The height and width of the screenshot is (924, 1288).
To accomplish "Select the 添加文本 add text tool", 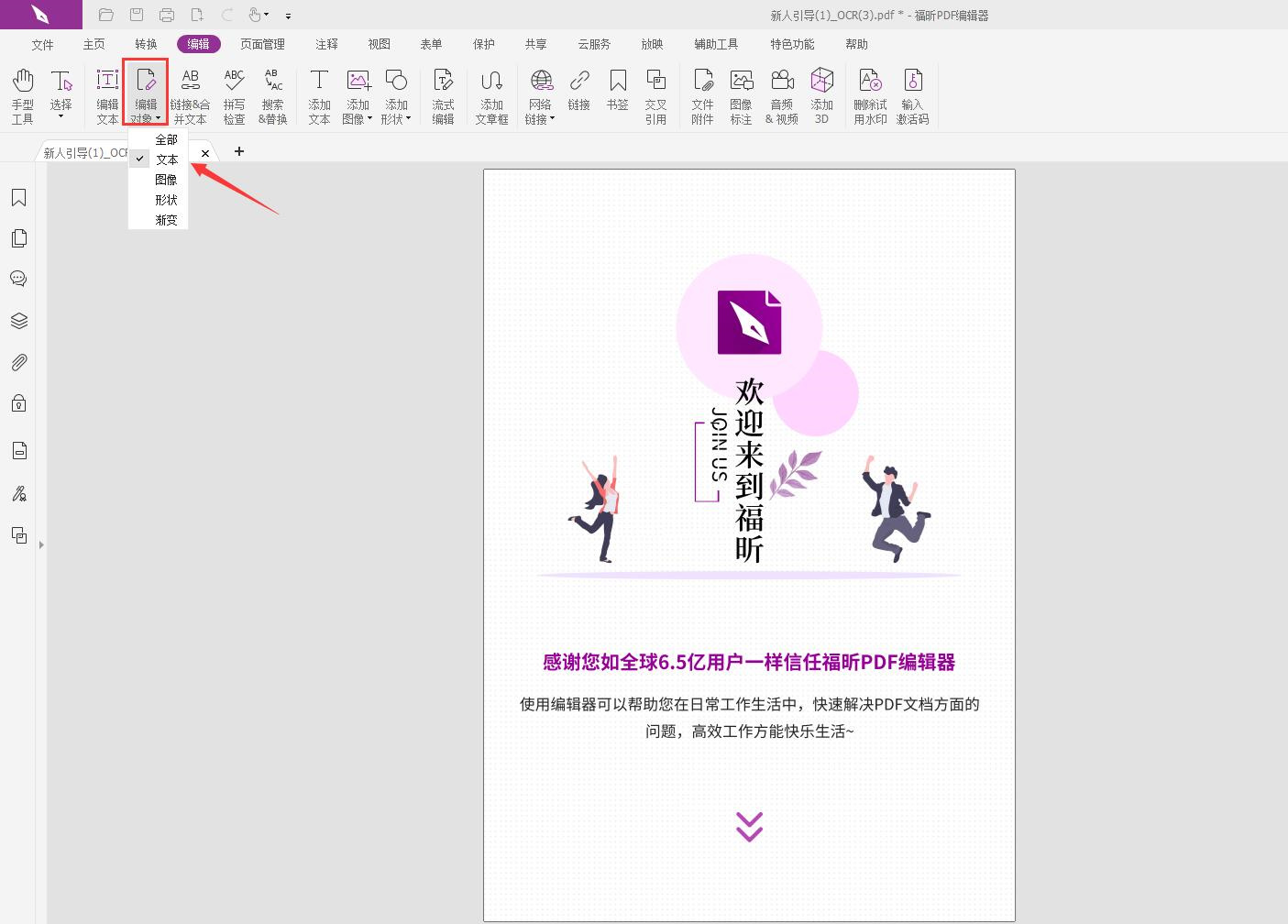I will click(318, 94).
